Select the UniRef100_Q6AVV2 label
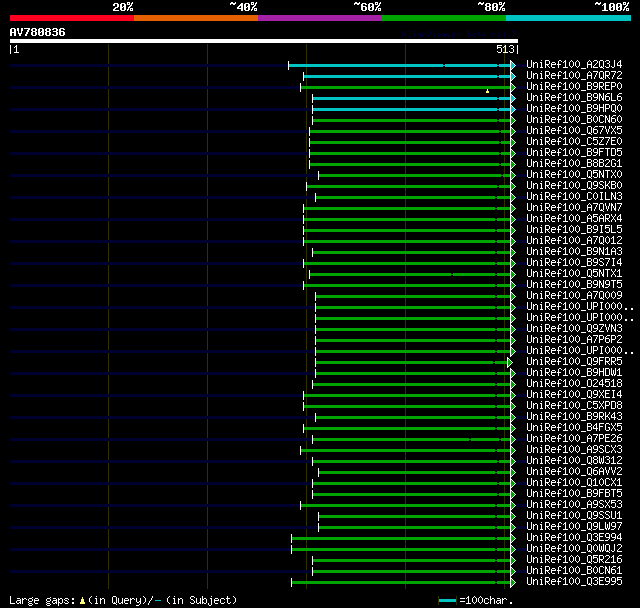 point(574,472)
